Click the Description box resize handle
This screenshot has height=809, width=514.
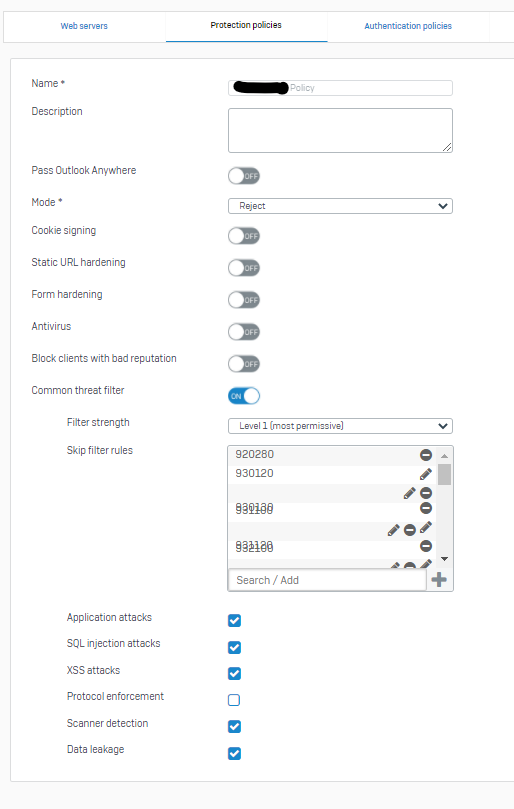[x=447, y=148]
